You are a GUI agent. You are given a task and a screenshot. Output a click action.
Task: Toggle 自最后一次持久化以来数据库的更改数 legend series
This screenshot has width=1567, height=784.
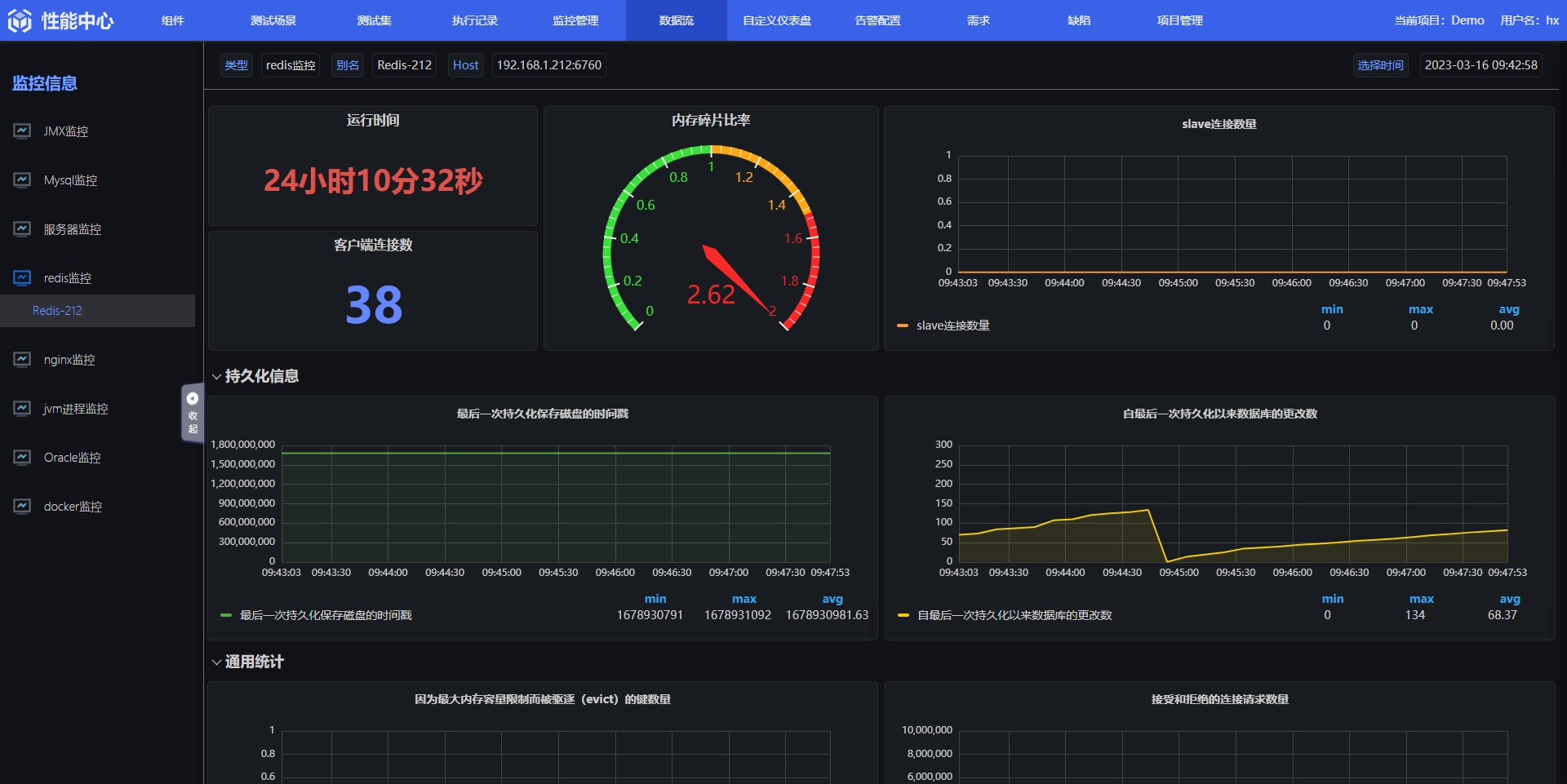tap(1005, 615)
